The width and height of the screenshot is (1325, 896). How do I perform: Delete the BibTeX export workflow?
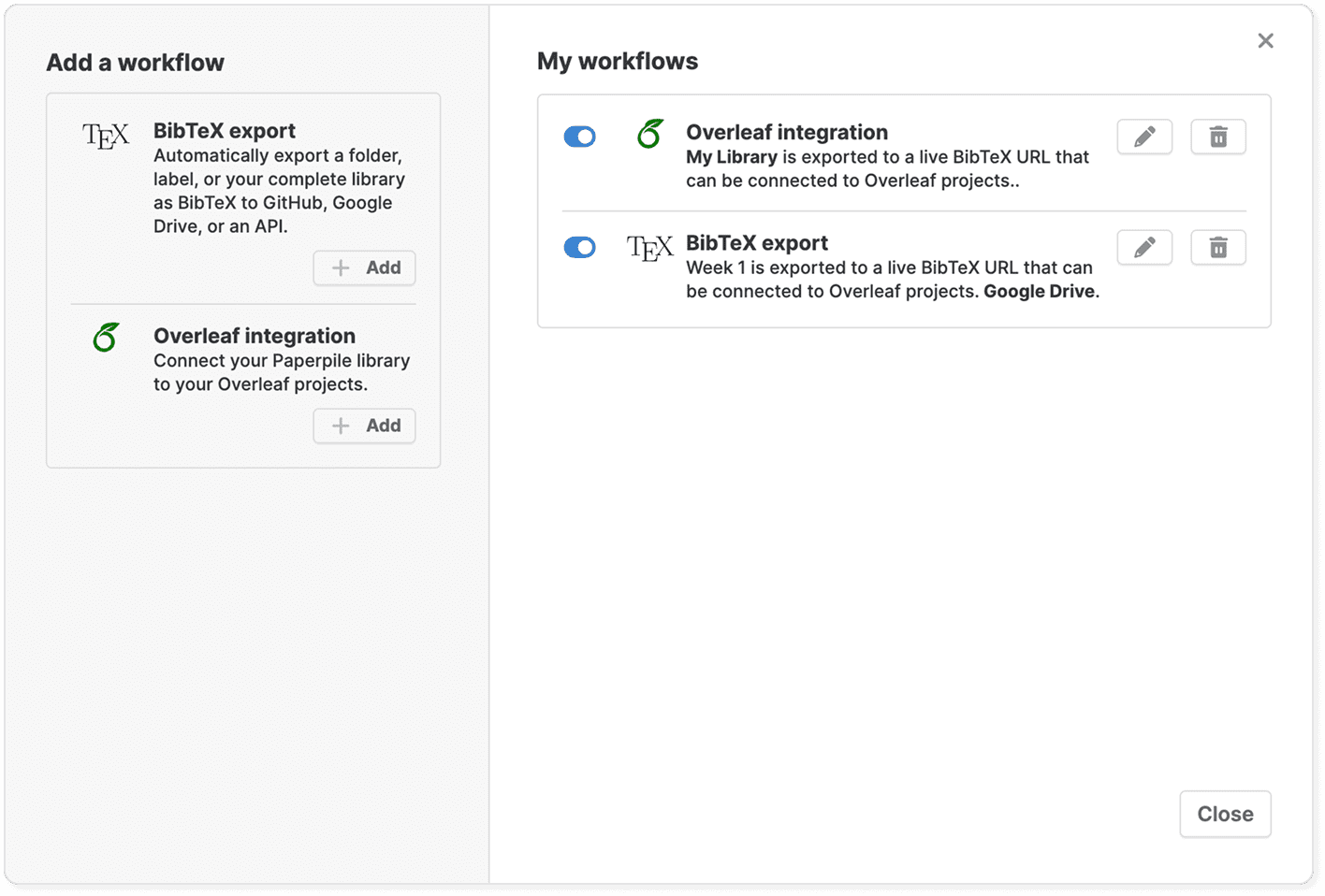[1217, 248]
